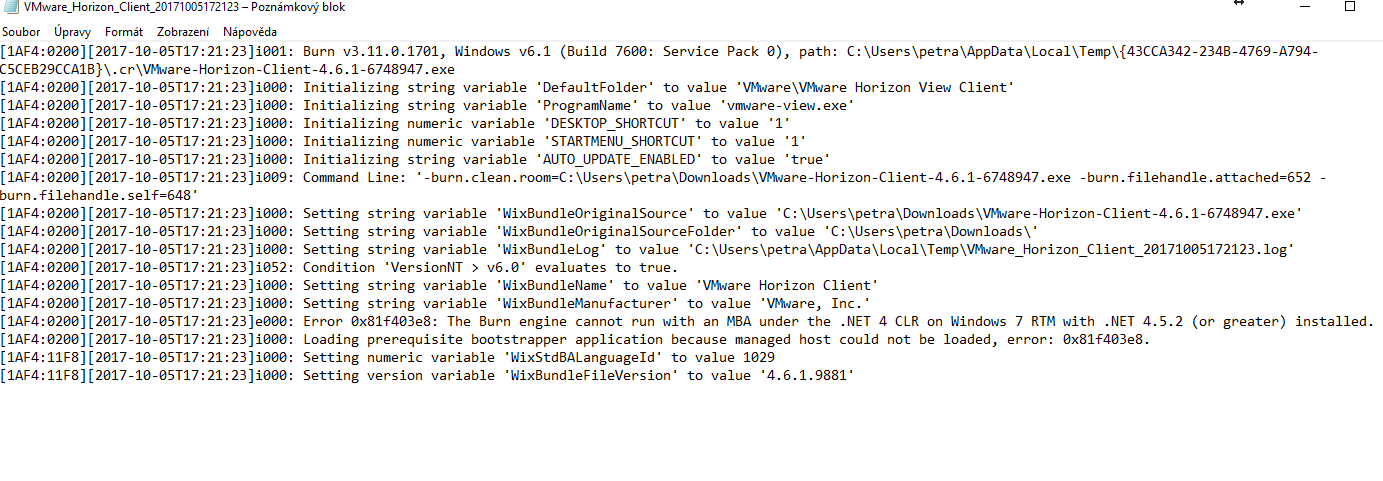Maximize the Poznámkový blok window

1349,6
